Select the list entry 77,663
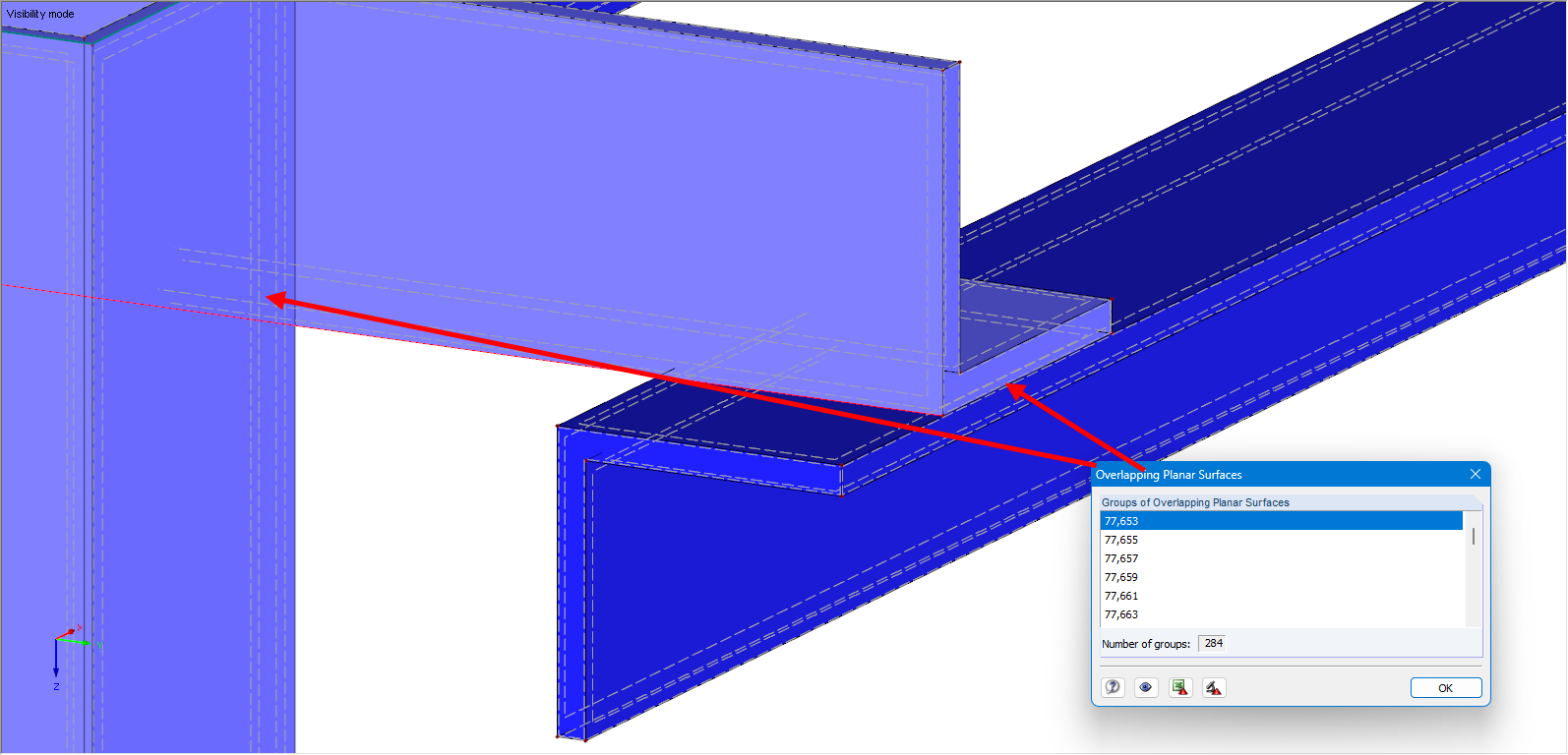 click(x=1121, y=614)
